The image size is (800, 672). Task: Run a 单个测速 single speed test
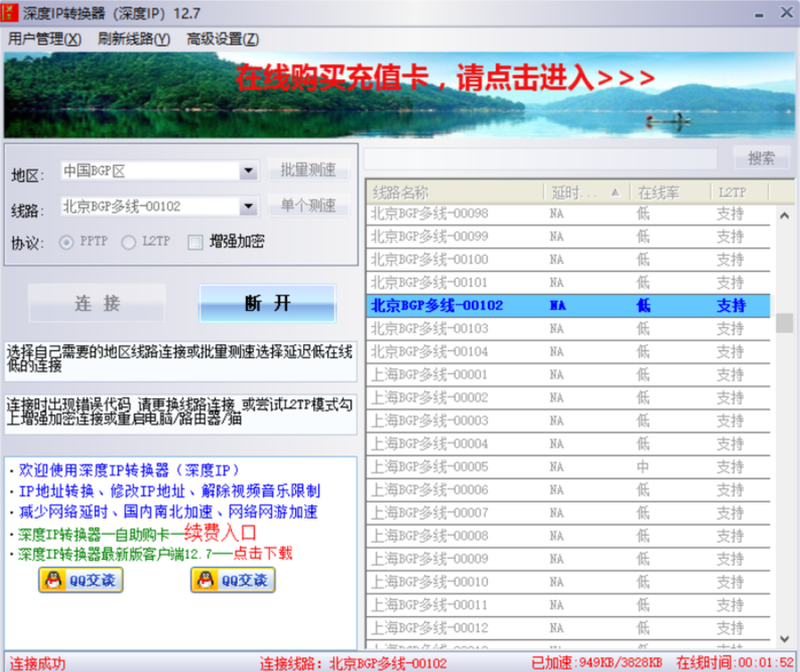click(310, 206)
